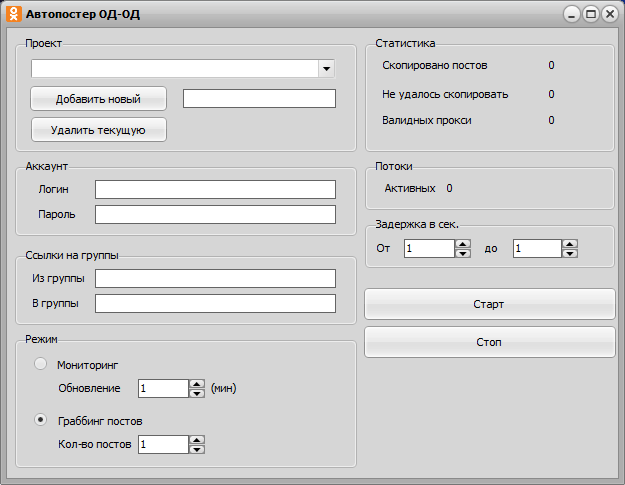Maximize the Автопостер window
625x485 pixels.
click(x=590, y=14)
